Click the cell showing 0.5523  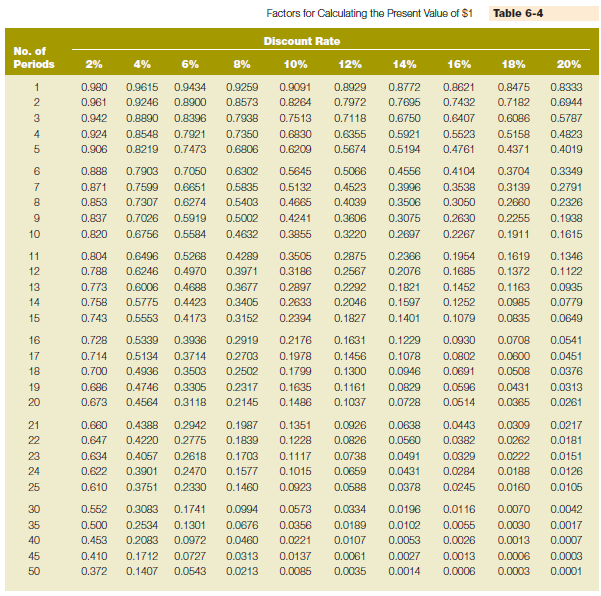click(x=459, y=135)
